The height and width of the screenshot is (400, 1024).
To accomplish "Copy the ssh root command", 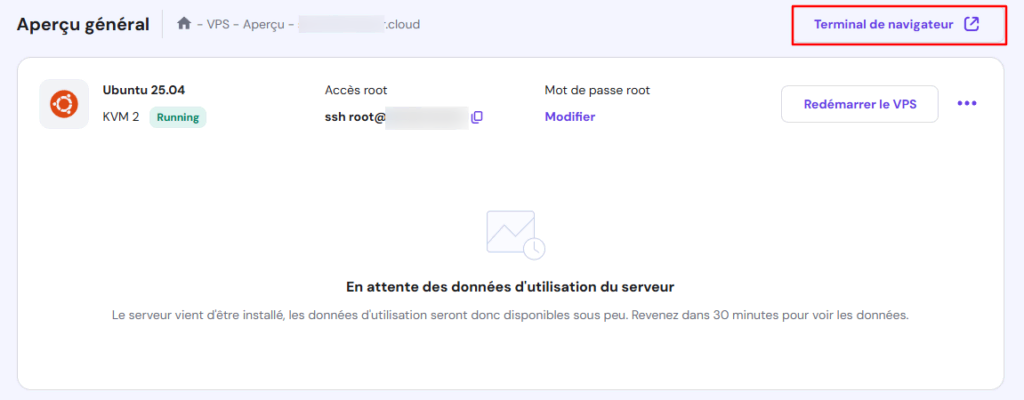I will coord(477,117).
